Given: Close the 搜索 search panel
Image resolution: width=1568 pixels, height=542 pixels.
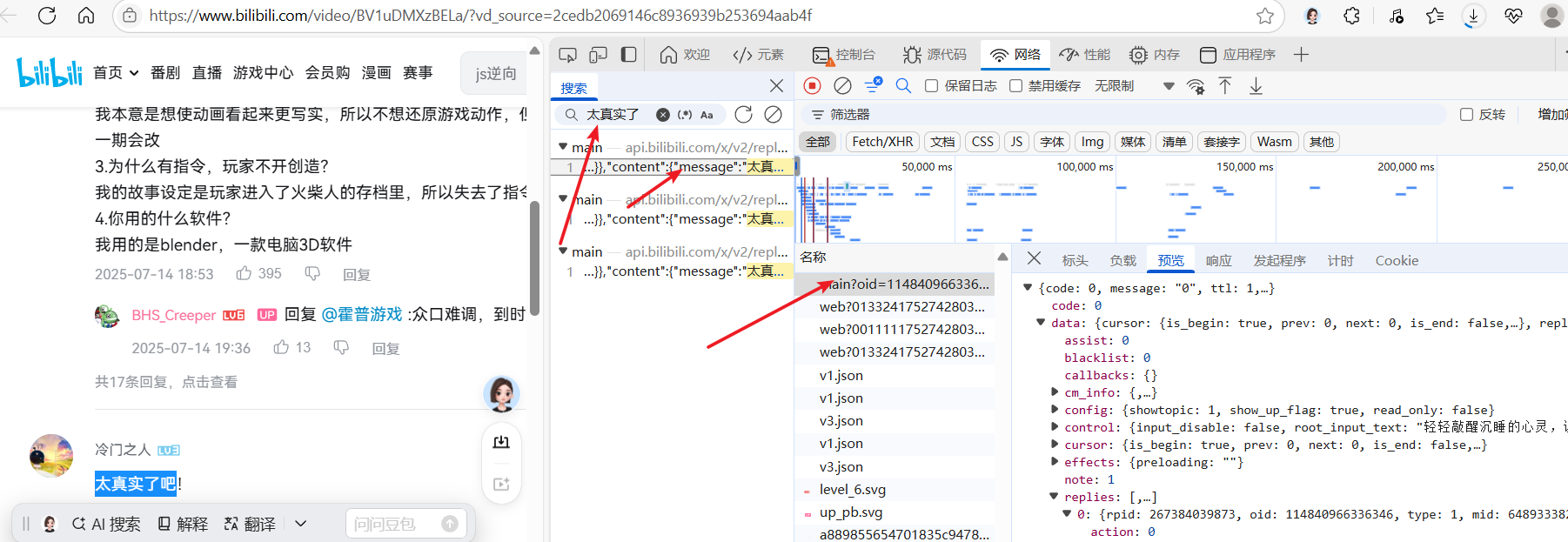Looking at the screenshot, I should (776, 85).
